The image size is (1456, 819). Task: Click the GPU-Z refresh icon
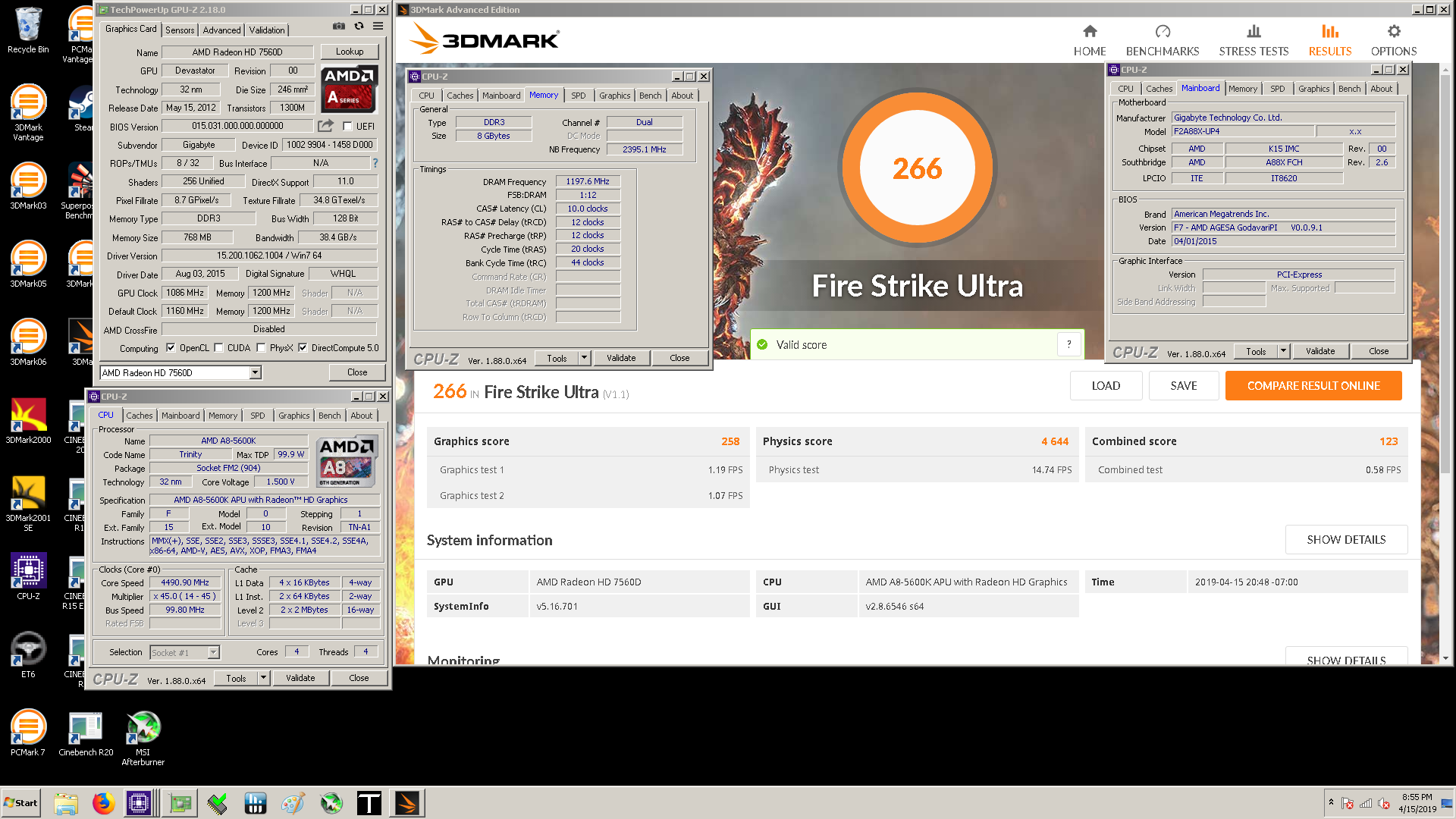click(359, 27)
